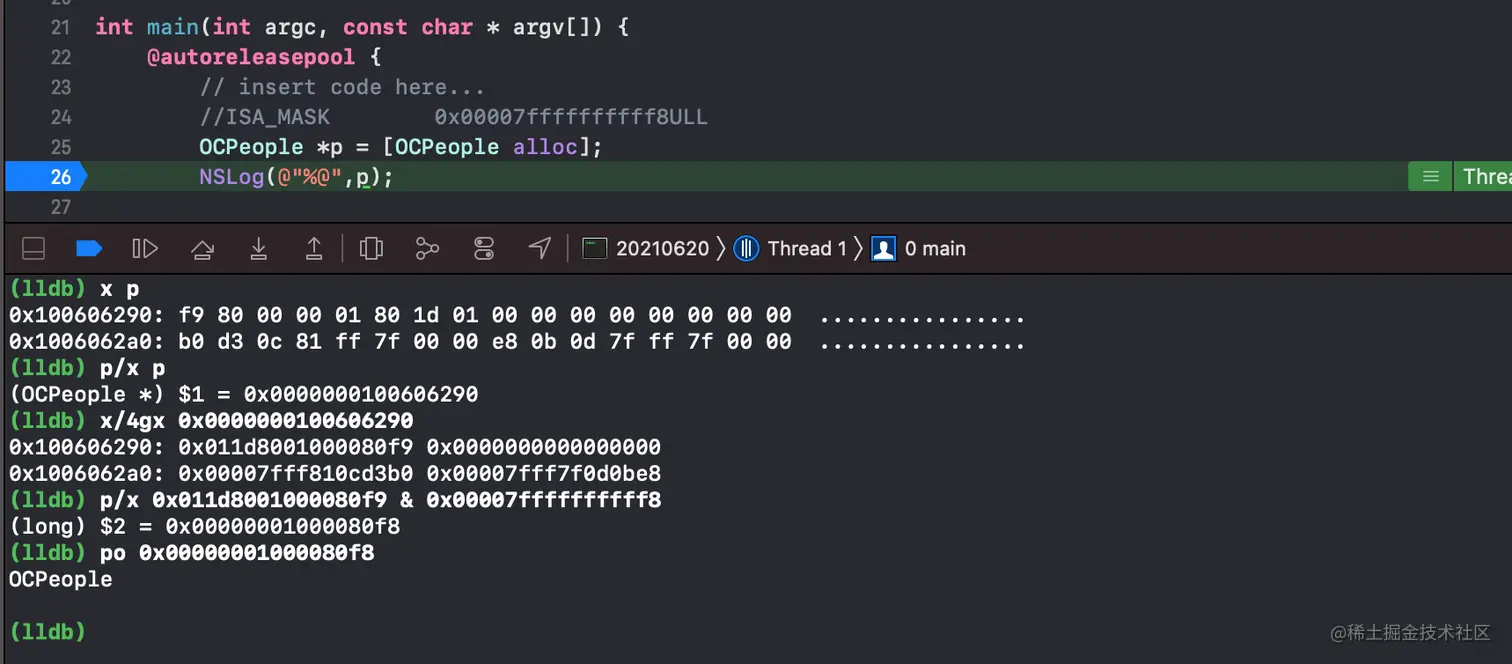Open the Thread 1 jump bar item
The width and height of the screenshot is (1512, 664).
point(790,248)
